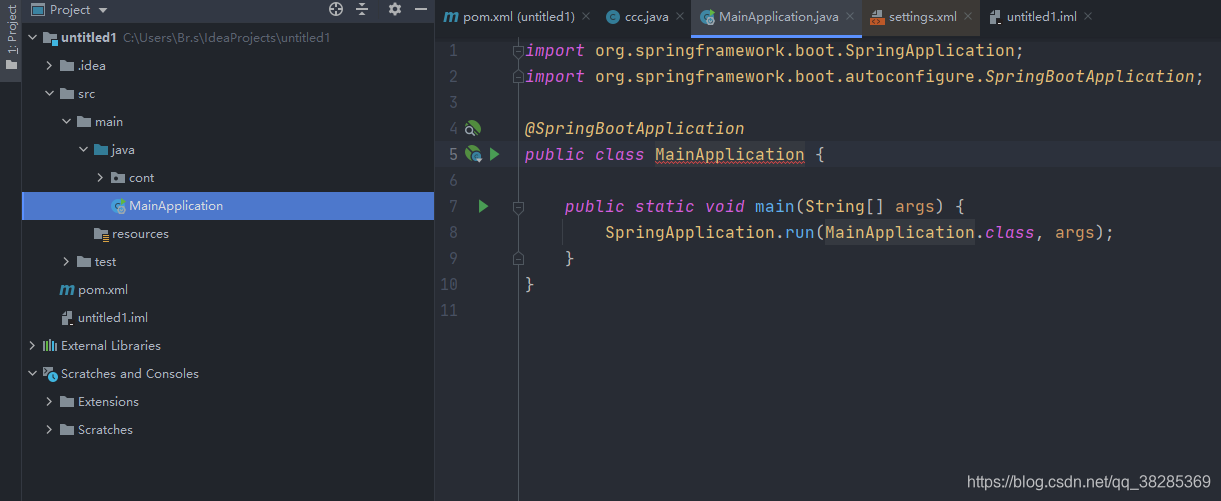This screenshot has width=1221, height=501.
Task: Collapse Scratches and Consoles node
Action: coord(33,374)
